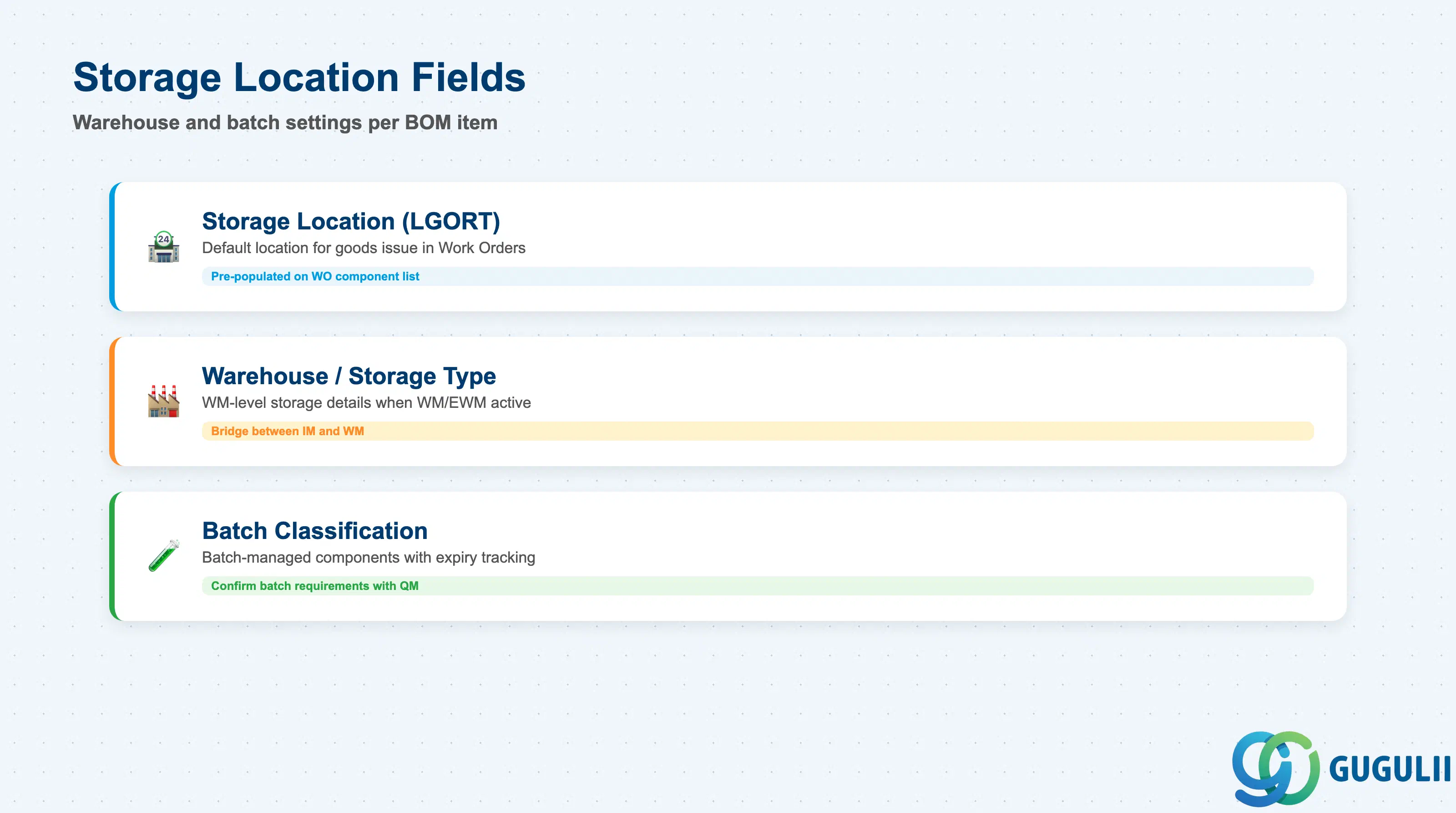Click the 'Bridge between IM and WM' tag
Screen dimensions: 1456x813
(x=758, y=432)
